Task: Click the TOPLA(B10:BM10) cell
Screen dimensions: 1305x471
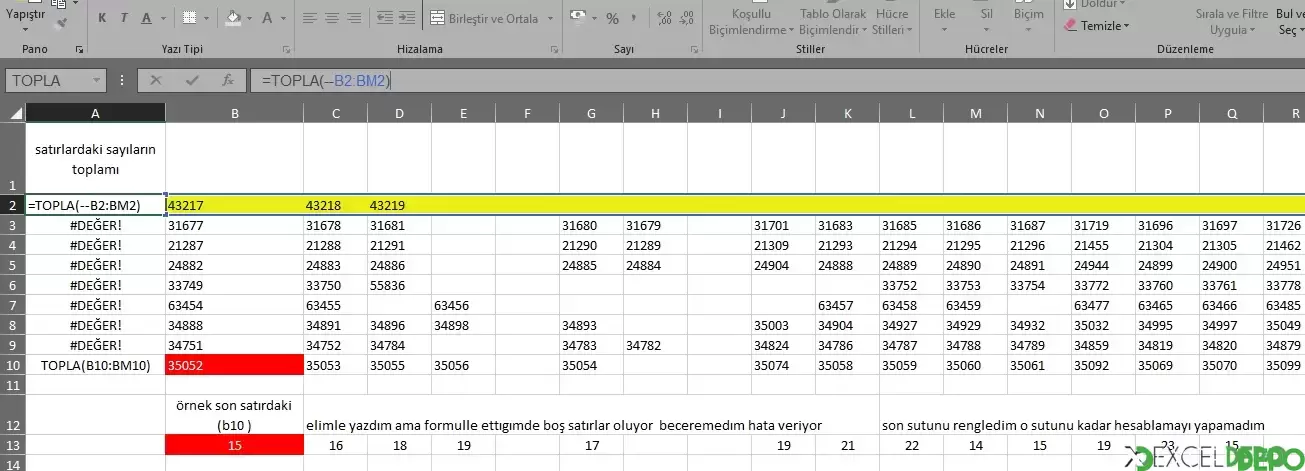Action: click(96, 365)
